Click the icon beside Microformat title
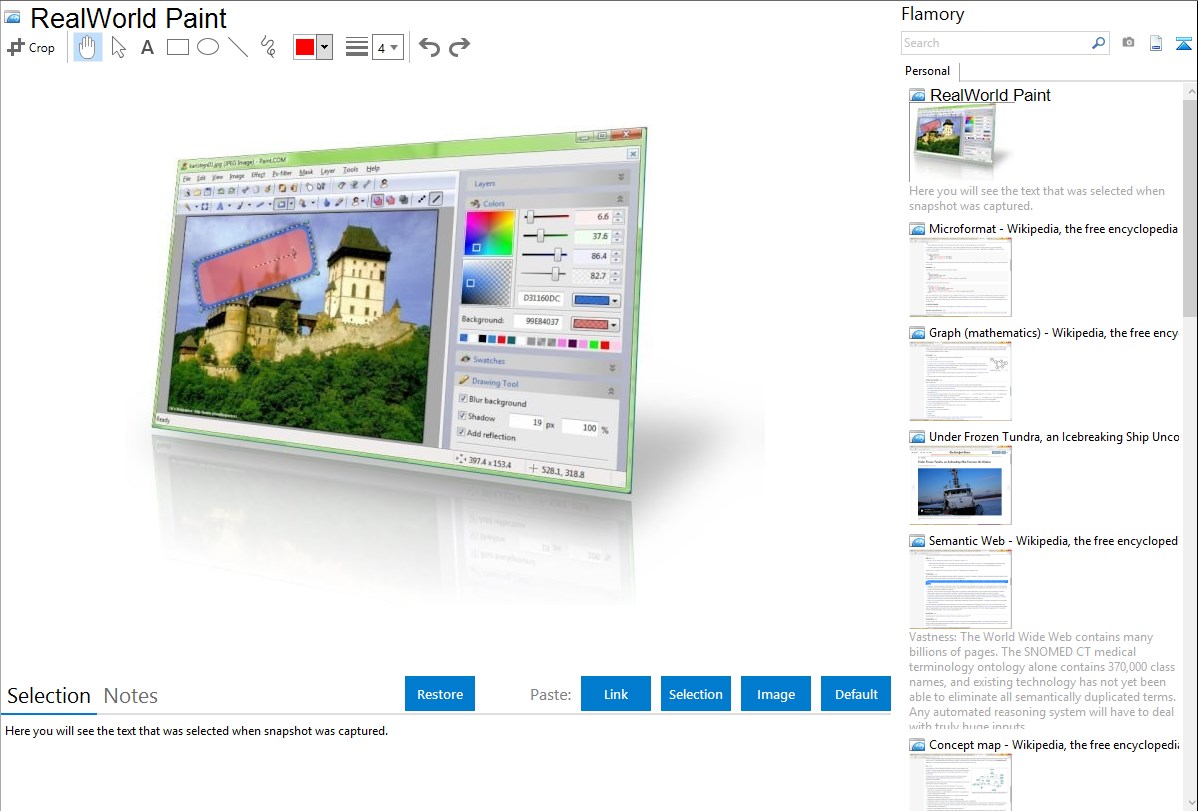The height and width of the screenshot is (811, 1198). click(x=918, y=229)
